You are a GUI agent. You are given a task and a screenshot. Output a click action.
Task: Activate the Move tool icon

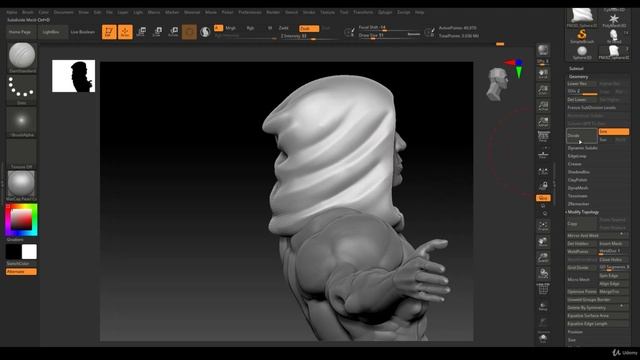(141, 32)
